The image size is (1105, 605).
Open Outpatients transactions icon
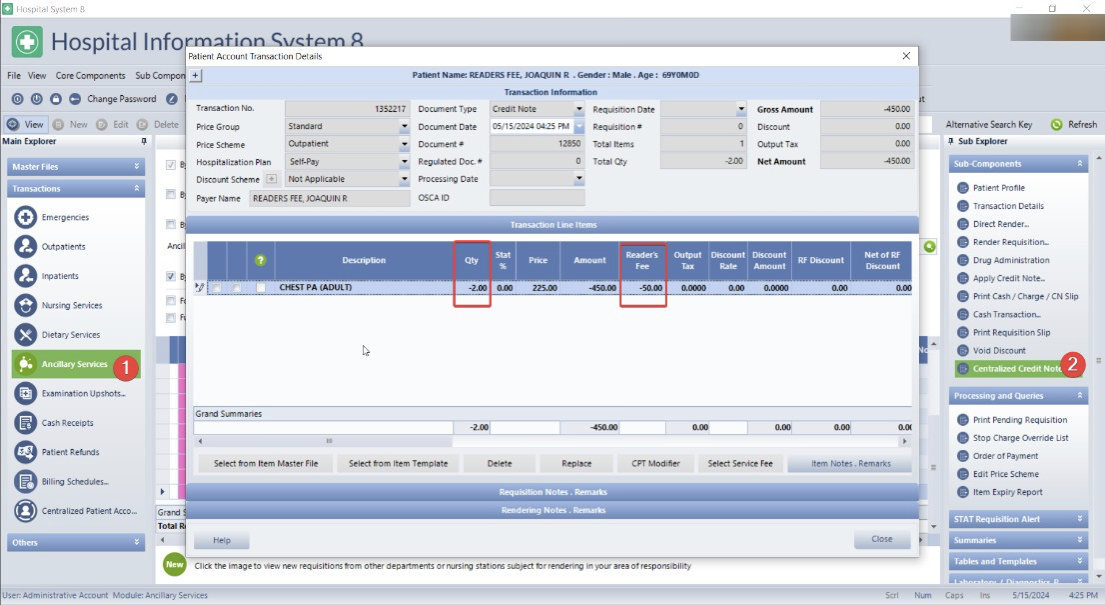click(26, 247)
